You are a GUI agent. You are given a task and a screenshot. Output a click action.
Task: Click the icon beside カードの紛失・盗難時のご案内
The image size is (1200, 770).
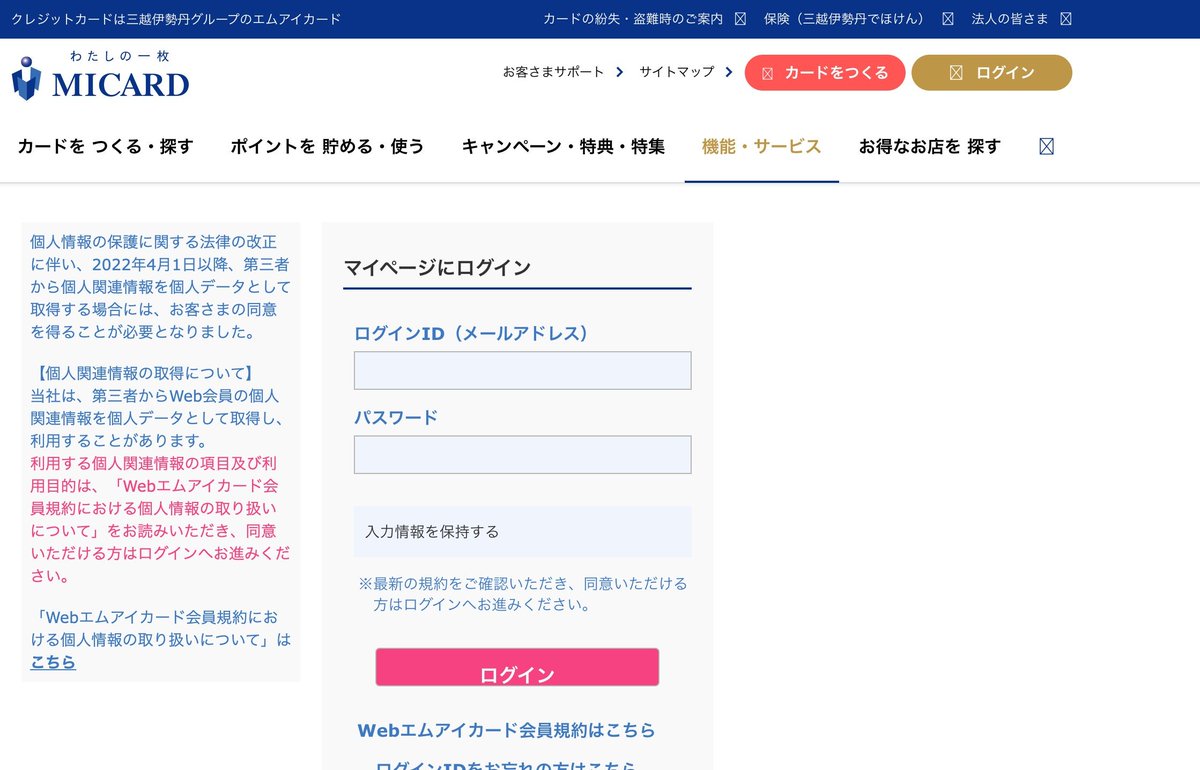[740, 18]
